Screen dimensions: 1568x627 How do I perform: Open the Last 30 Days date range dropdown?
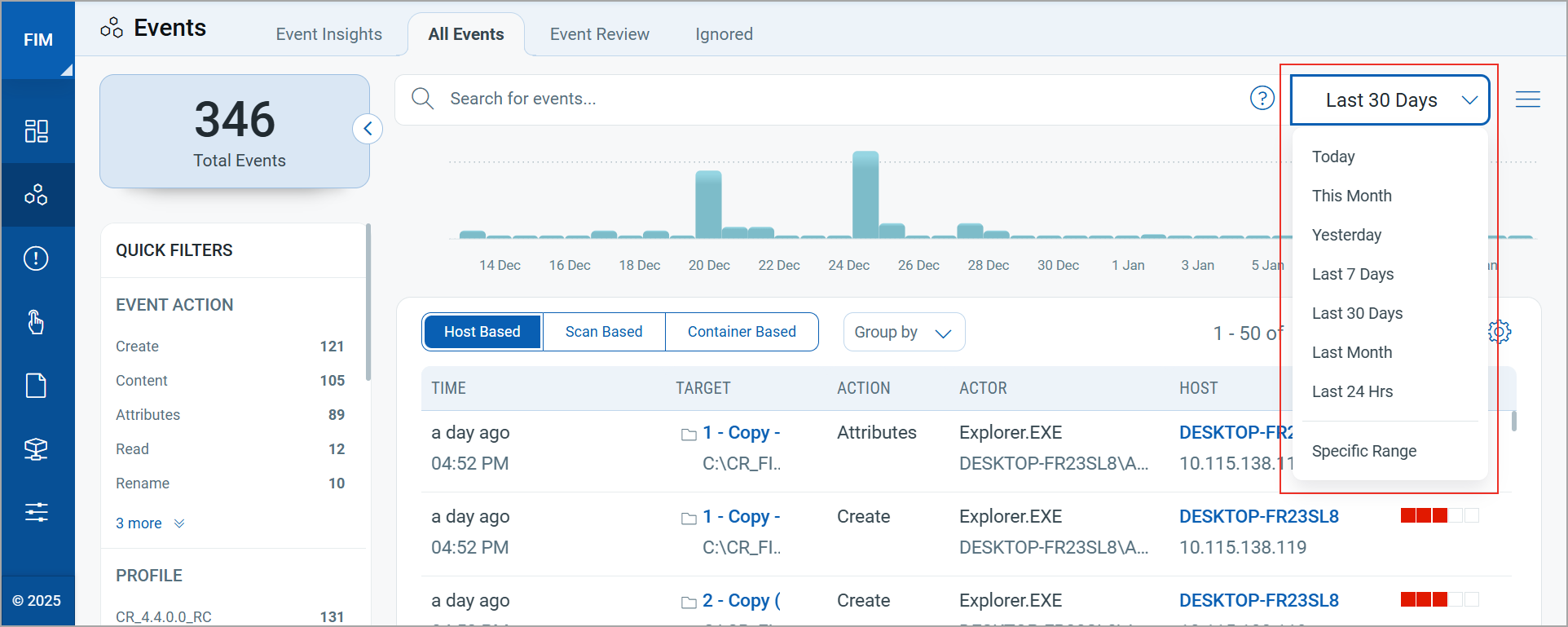[1390, 100]
